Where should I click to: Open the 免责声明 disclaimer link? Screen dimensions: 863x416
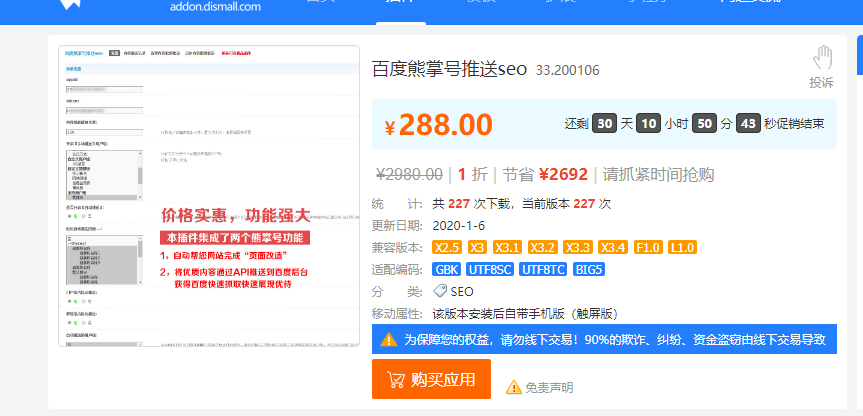pos(549,388)
